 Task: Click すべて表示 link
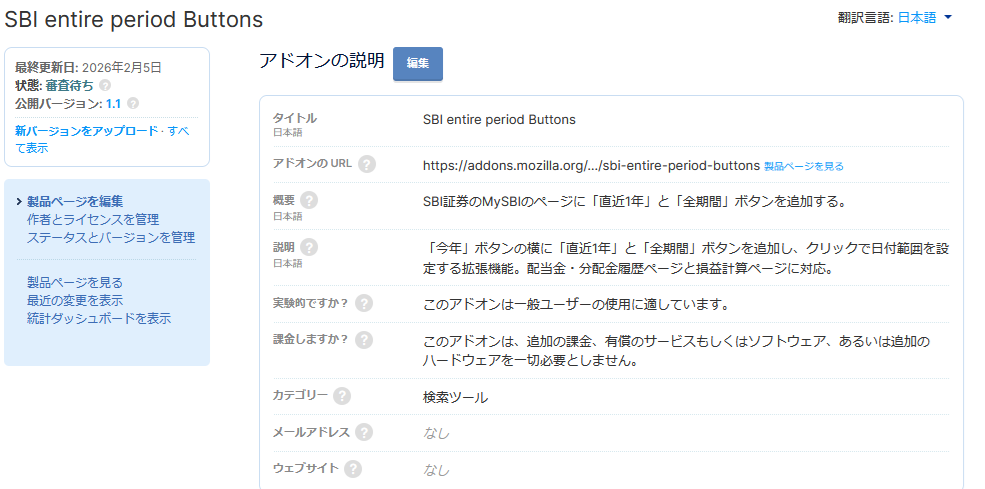(32, 148)
